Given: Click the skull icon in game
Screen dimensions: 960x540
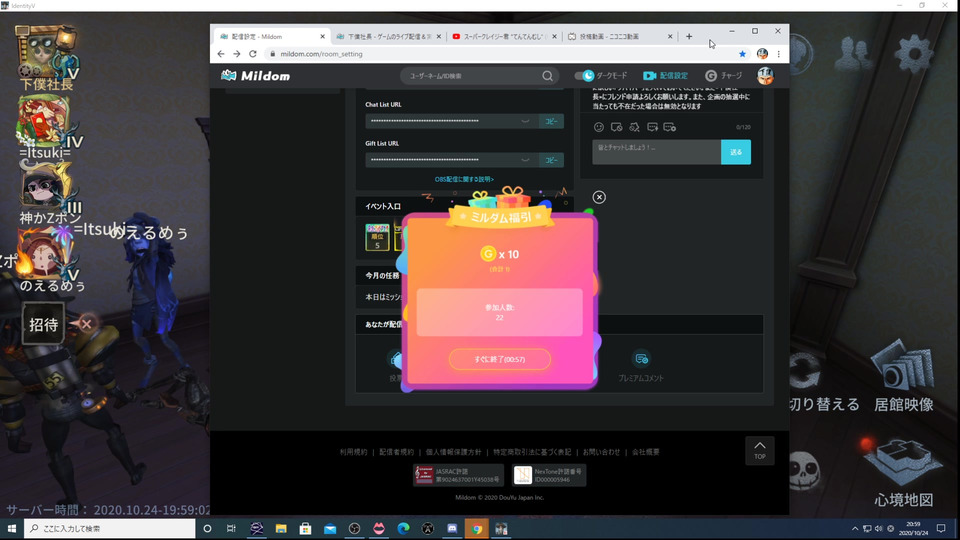Looking at the screenshot, I should 803,471.
